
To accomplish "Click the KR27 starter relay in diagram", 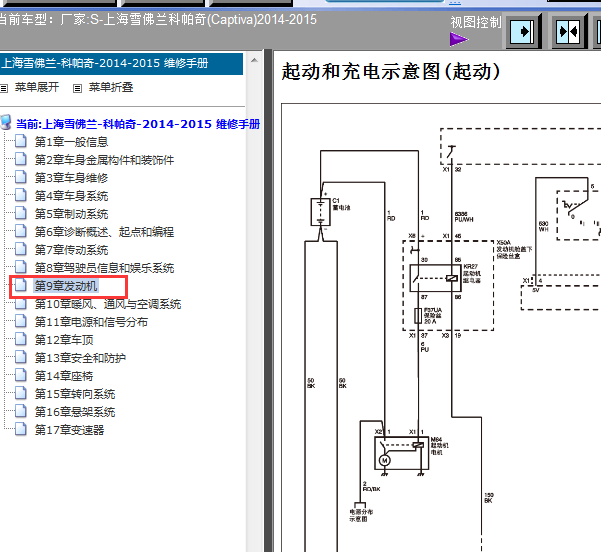I will click(x=435, y=278).
